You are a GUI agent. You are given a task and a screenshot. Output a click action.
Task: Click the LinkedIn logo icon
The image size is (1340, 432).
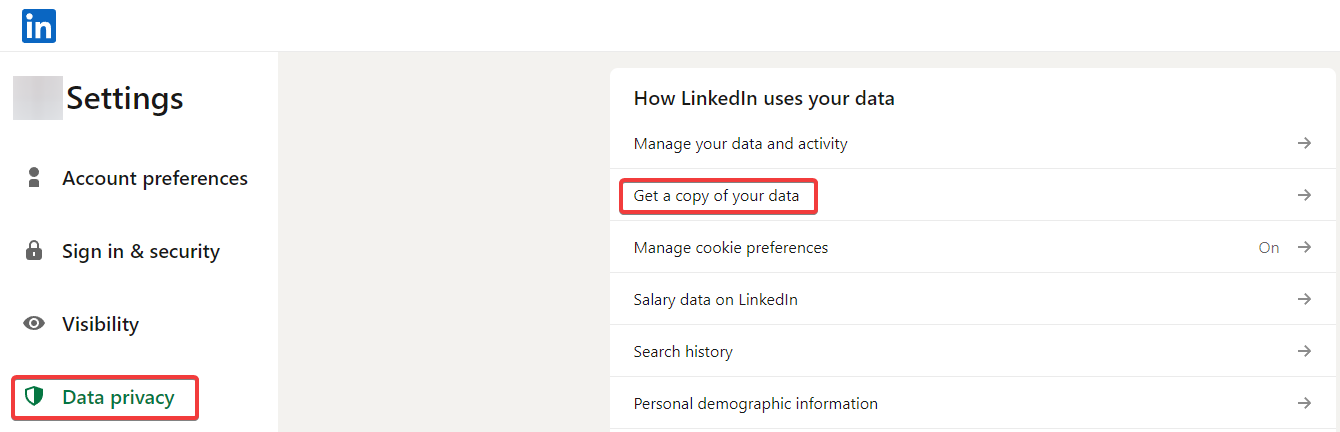pyautogui.click(x=39, y=26)
